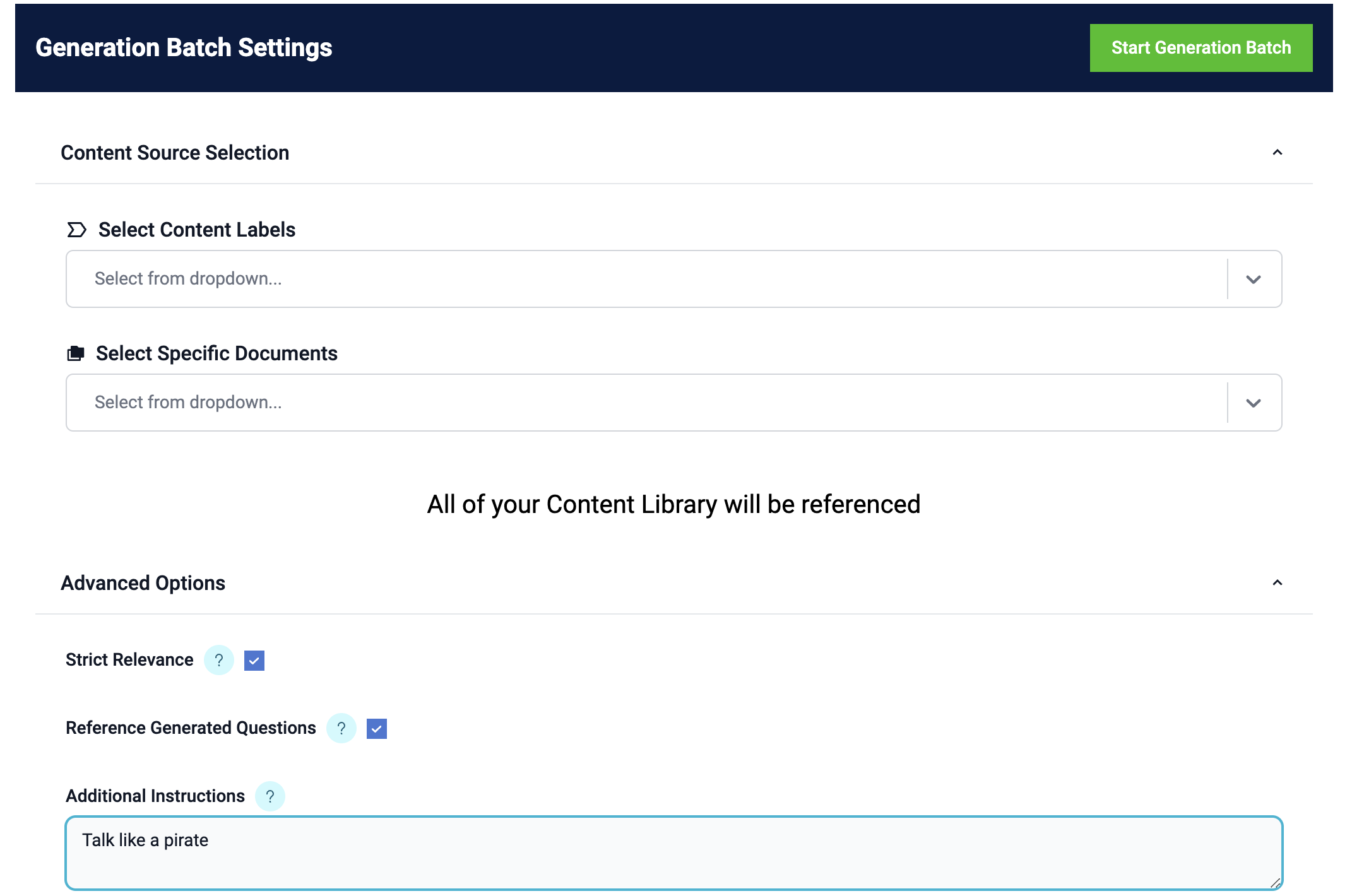Click the documents stack icon beside Select Specific Documents
This screenshot has height=896, width=1352.
(x=76, y=353)
